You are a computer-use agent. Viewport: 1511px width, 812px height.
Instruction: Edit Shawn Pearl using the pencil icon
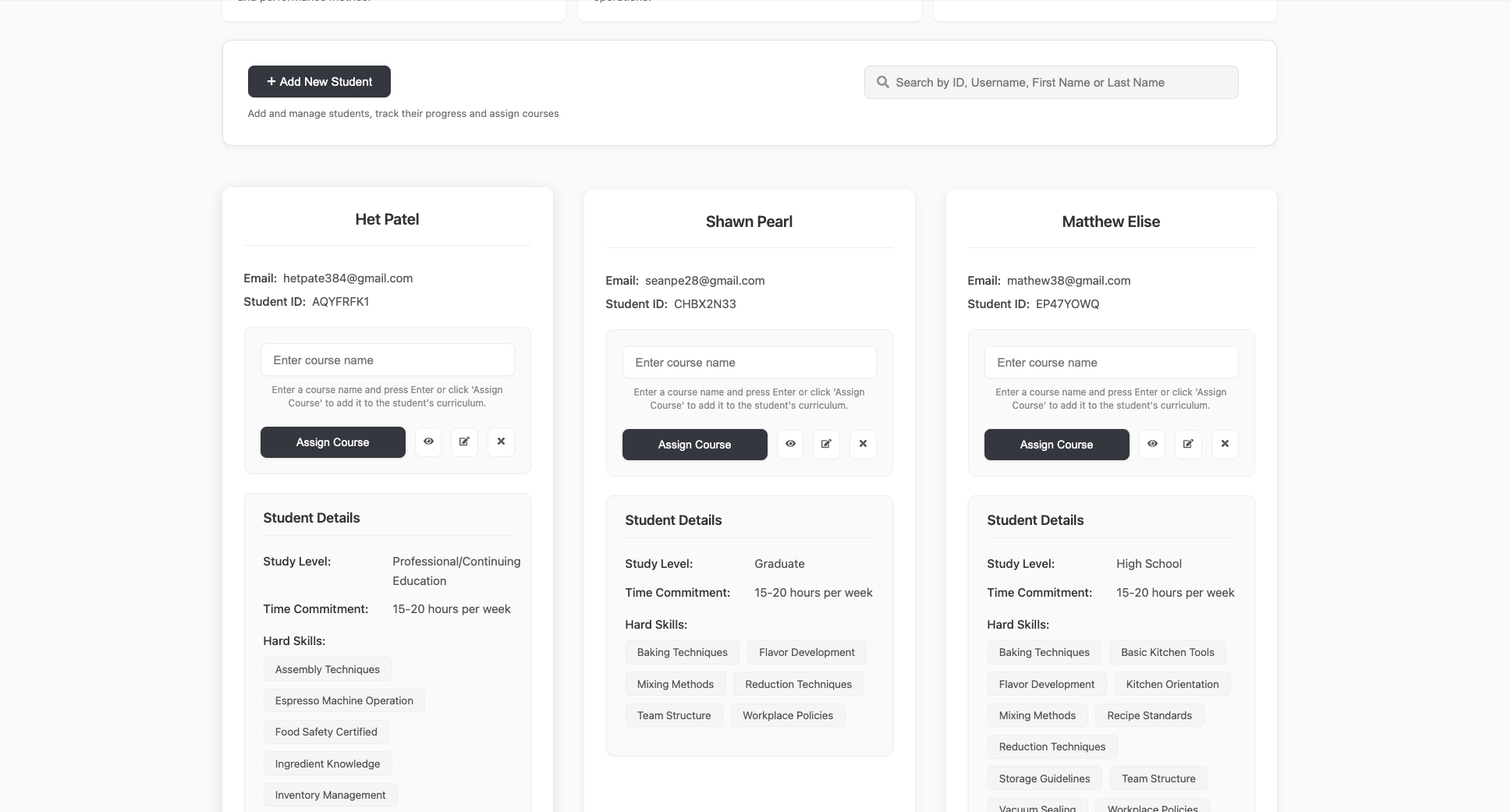[x=826, y=444]
